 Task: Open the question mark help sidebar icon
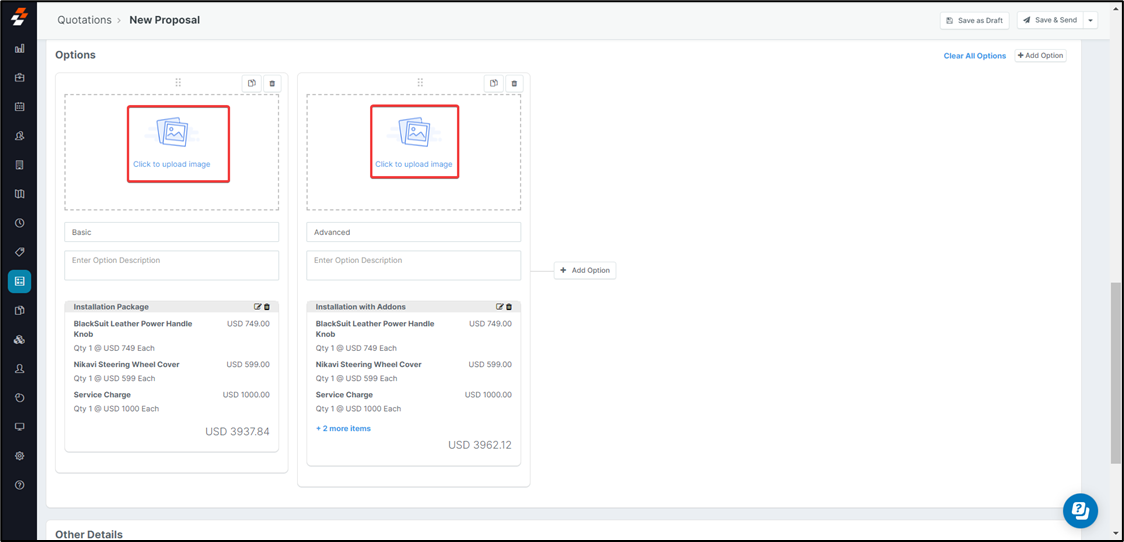pos(19,485)
